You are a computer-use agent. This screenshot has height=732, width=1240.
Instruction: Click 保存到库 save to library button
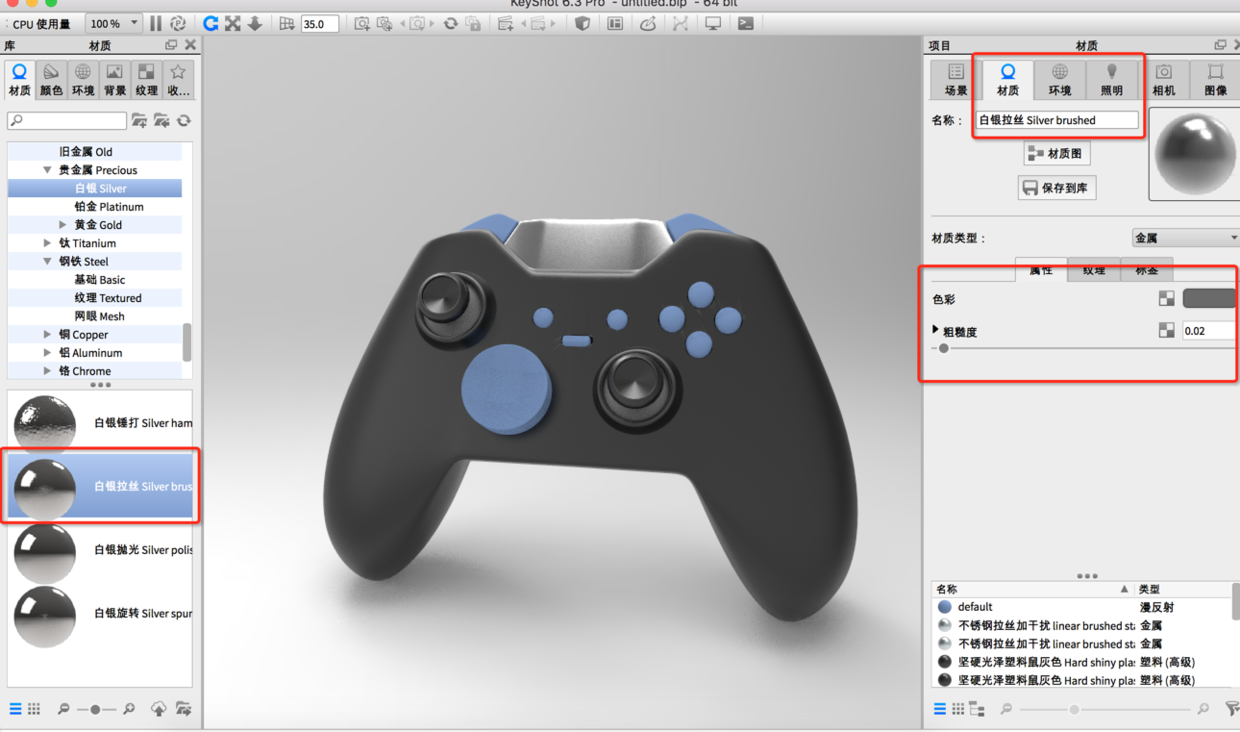1056,187
